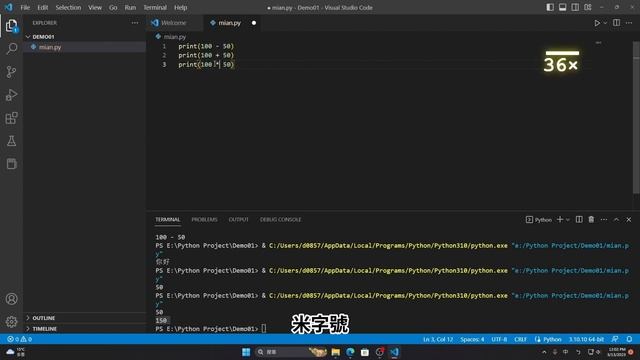The height and width of the screenshot is (360, 640).
Task: Select mian.py in the Explorer tree
Action: click(x=85, y=47)
